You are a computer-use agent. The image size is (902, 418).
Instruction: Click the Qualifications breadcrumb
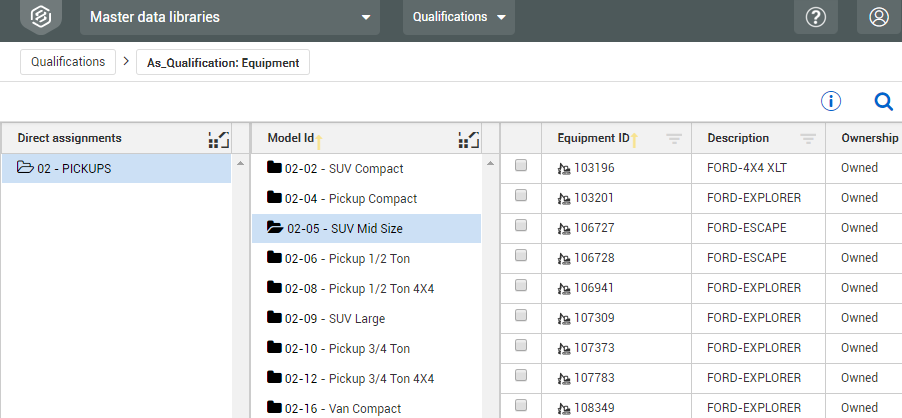coord(68,62)
